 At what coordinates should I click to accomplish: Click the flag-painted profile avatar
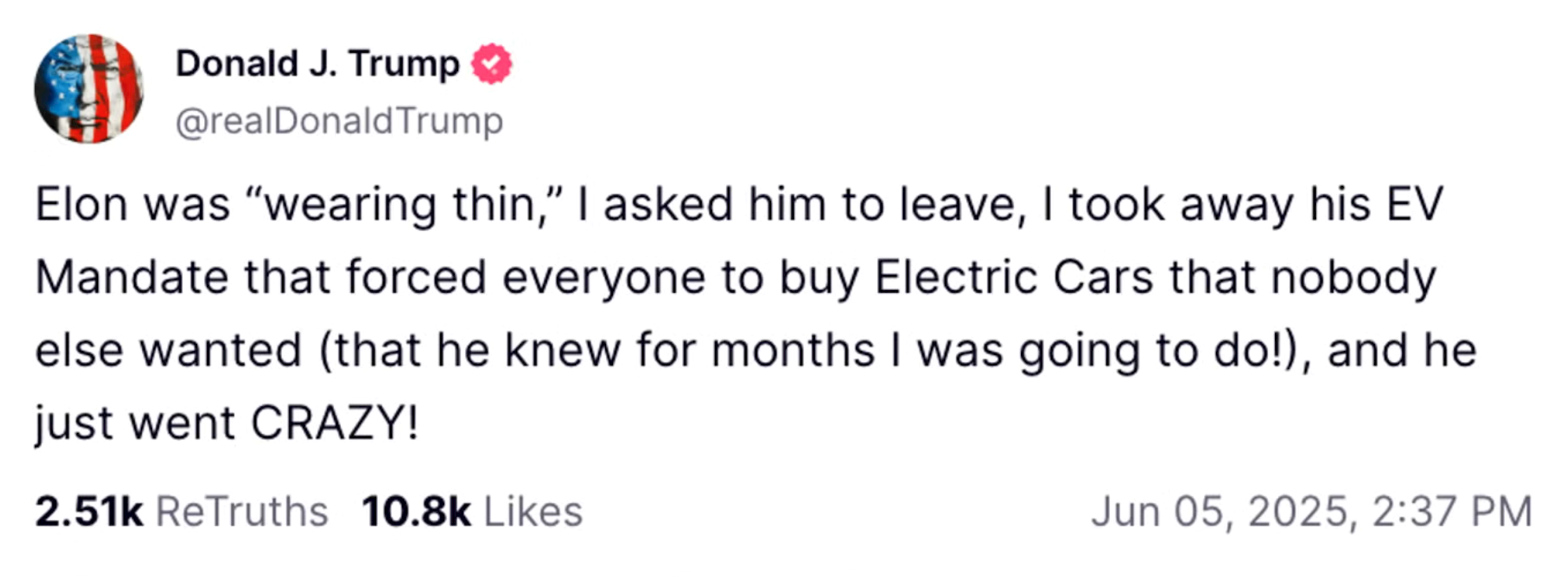[x=88, y=88]
